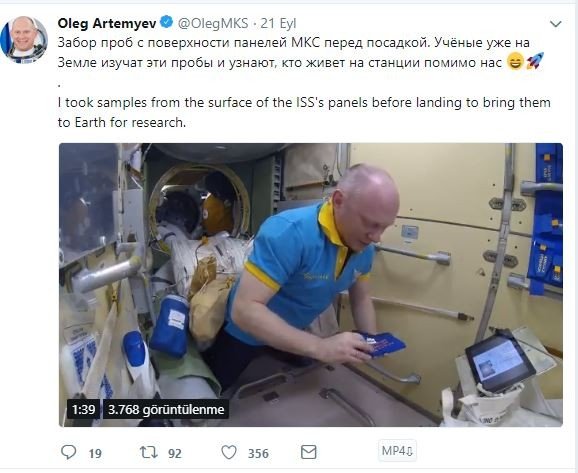Play the embedded ISS video
The image size is (578, 473).
tap(311, 285)
